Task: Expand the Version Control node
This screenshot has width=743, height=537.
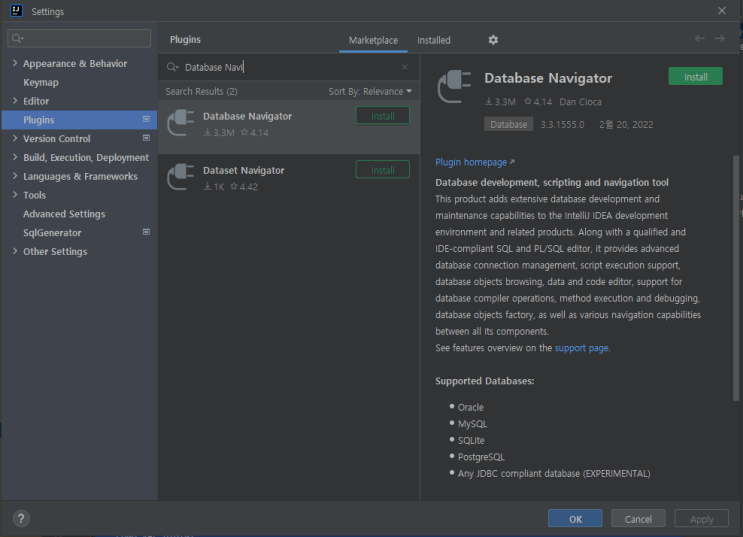Action: tap(15, 138)
